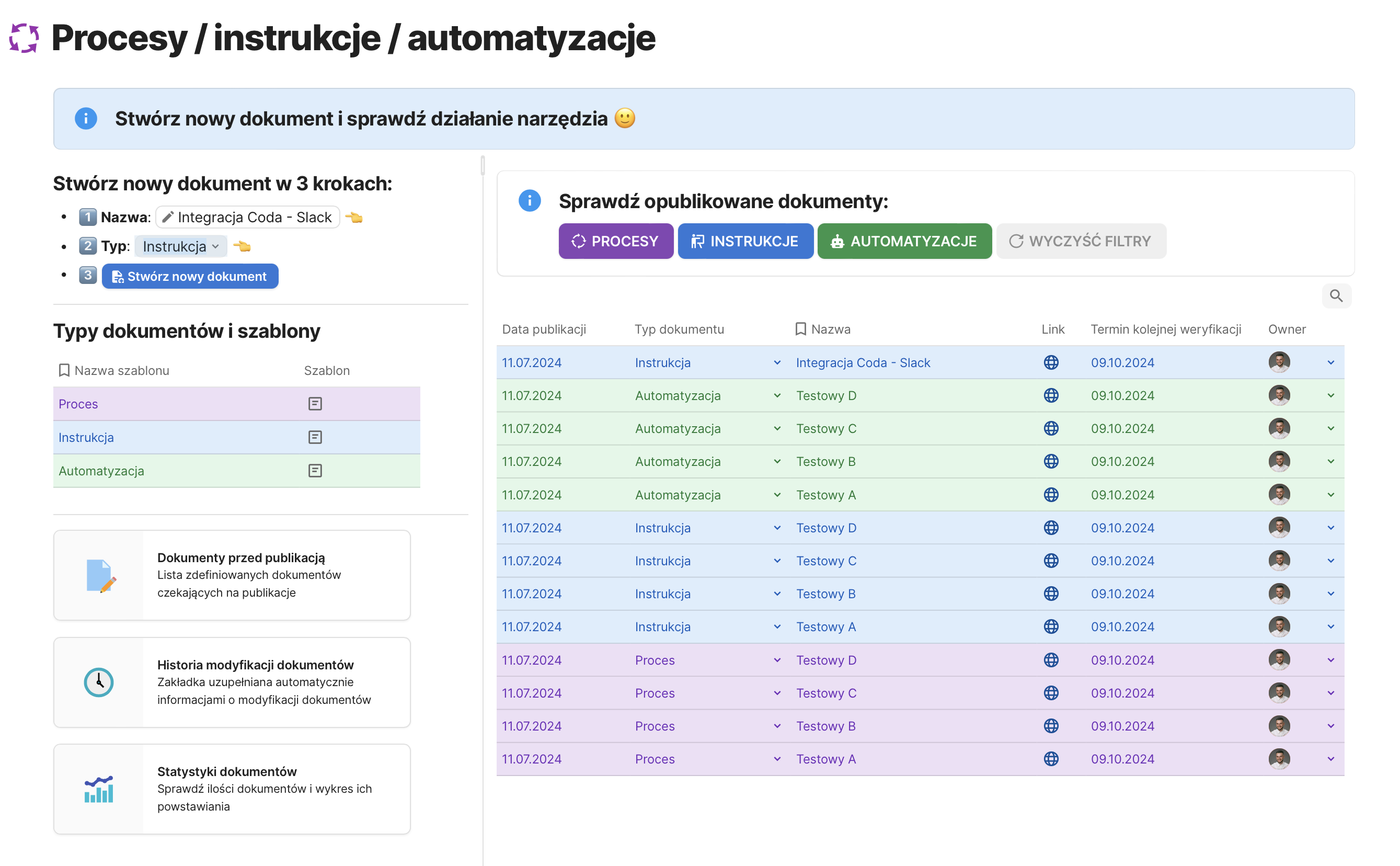Image resolution: width=1400 pixels, height=866 pixels.
Task: Click blue info icon in top banner
Action: (x=86, y=119)
